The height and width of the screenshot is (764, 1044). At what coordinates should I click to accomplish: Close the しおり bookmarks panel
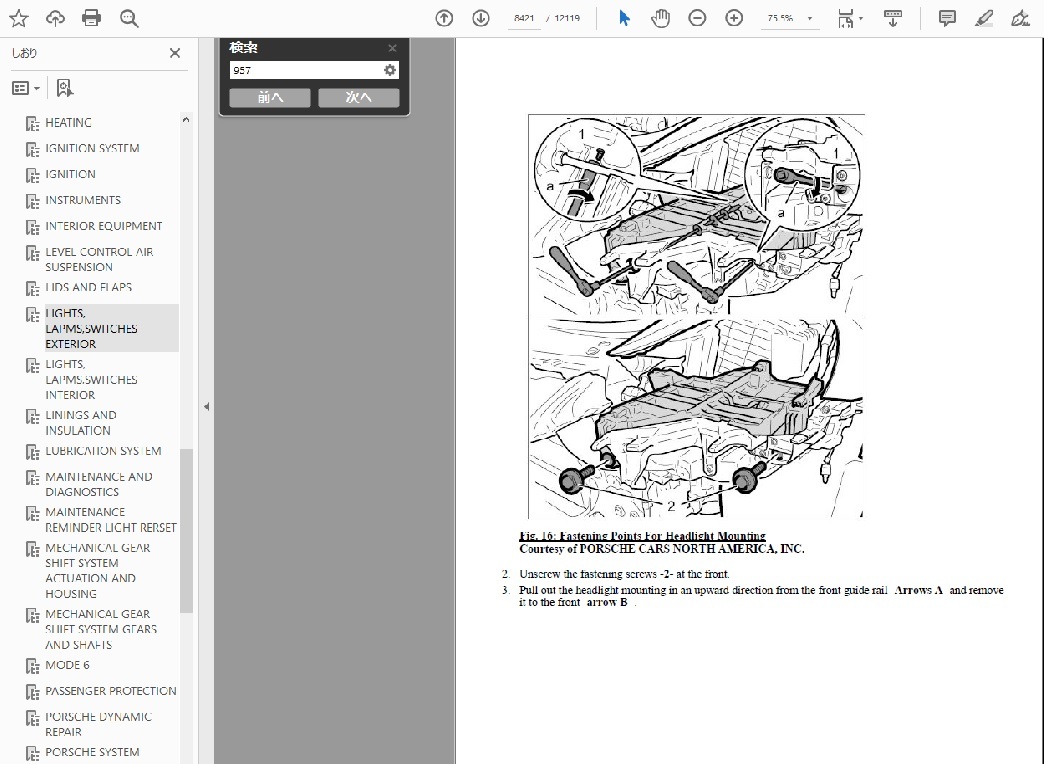pyautogui.click(x=175, y=54)
